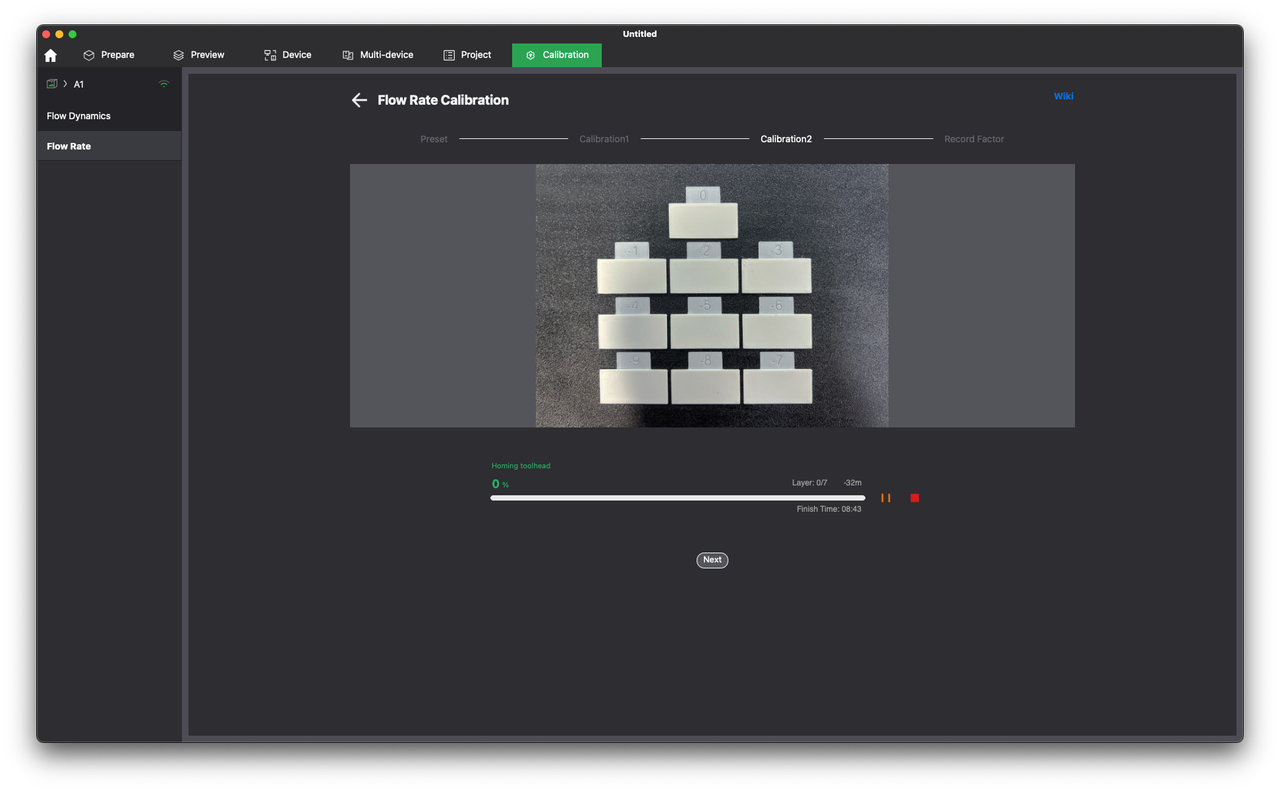Screen dimensions: 1280x791
Task: Switch to the Preview tab
Action: click(x=198, y=55)
